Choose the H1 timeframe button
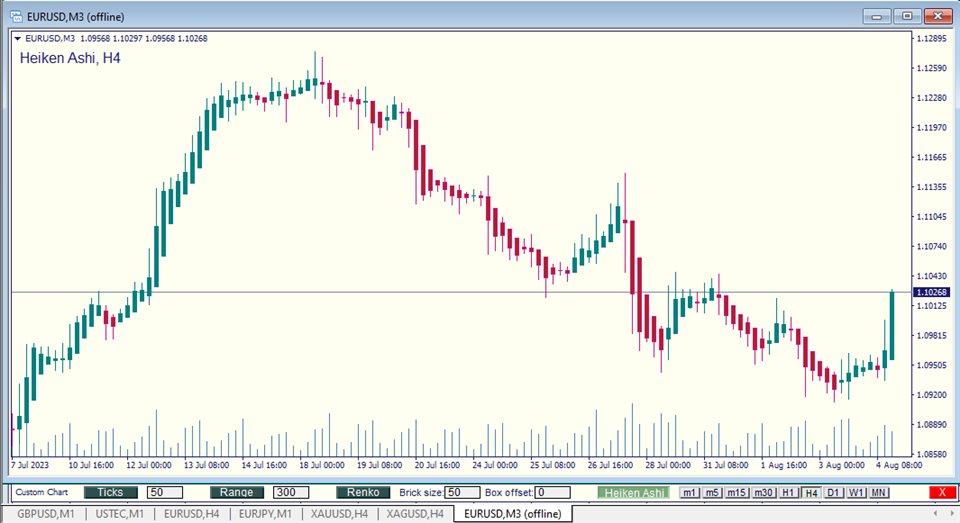Viewport: 960px width, 523px height. coord(789,493)
